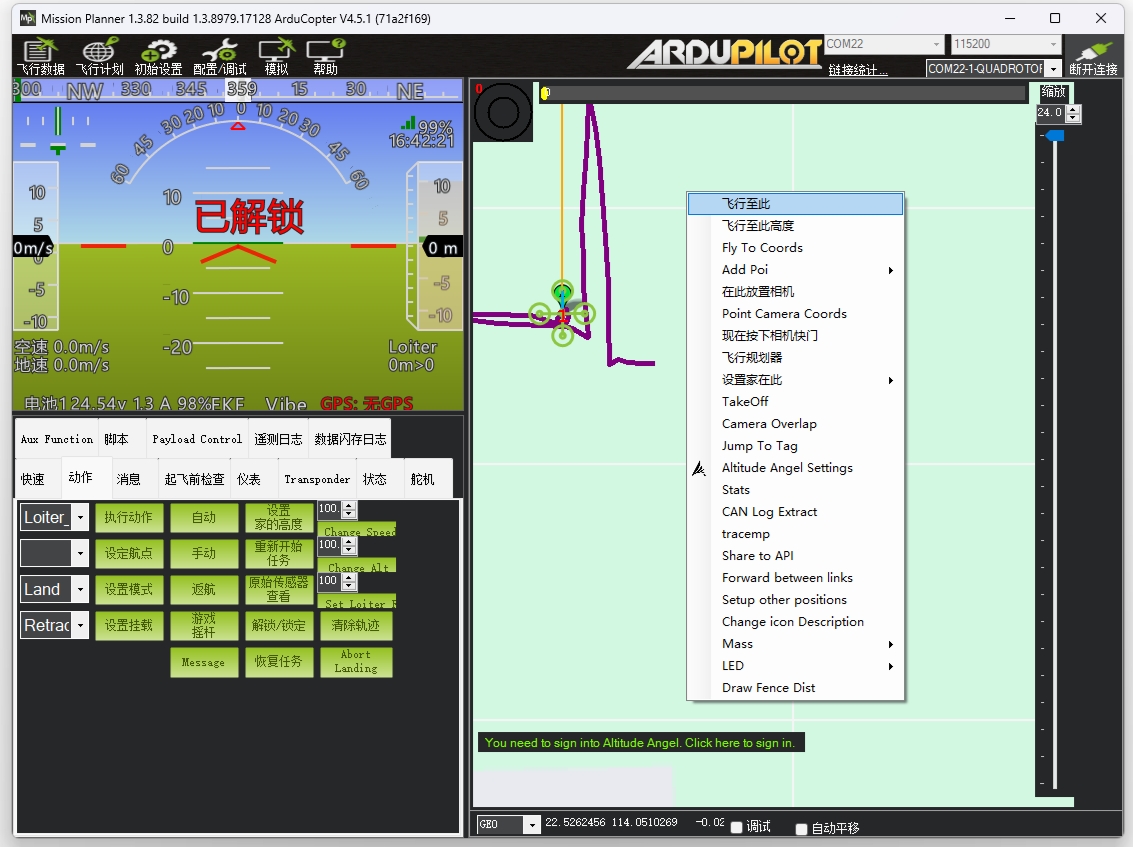Image resolution: width=1133 pixels, height=847 pixels.
Task: Click the 设置挂载 set mount button
Action: (129, 625)
